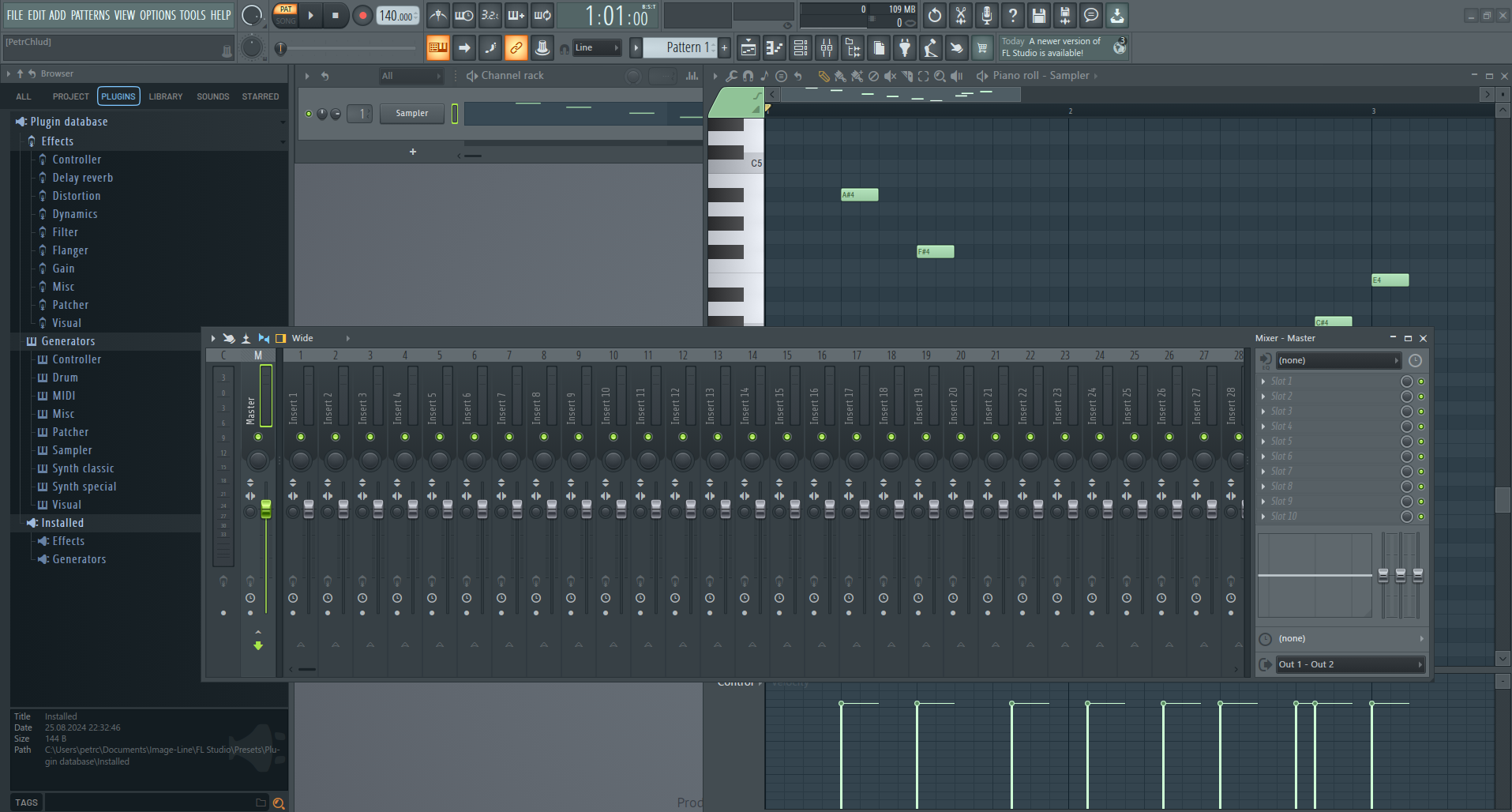Toggle loop recording icon

(542, 15)
